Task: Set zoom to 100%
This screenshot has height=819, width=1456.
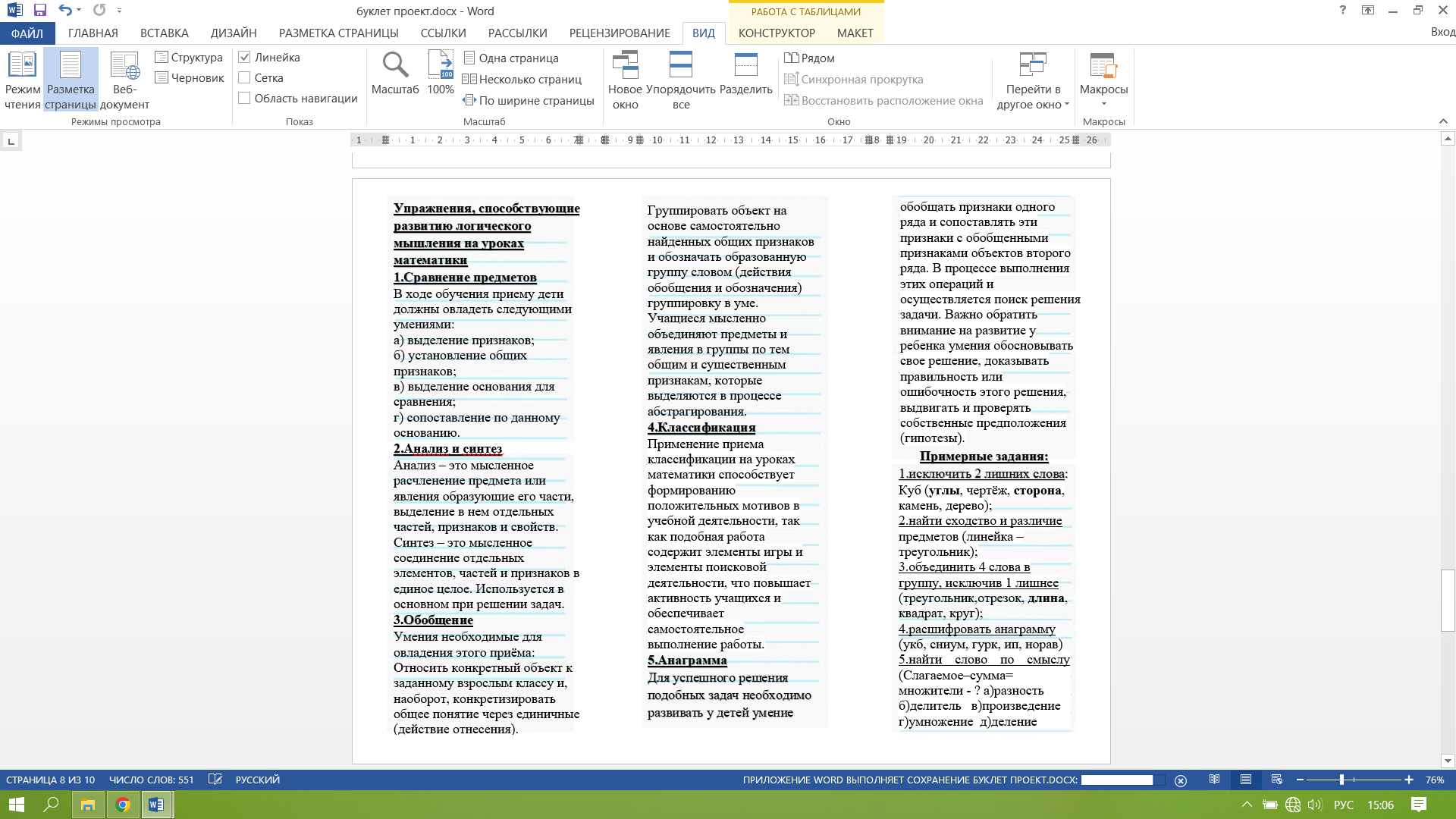Action: [x=440, y=74]
